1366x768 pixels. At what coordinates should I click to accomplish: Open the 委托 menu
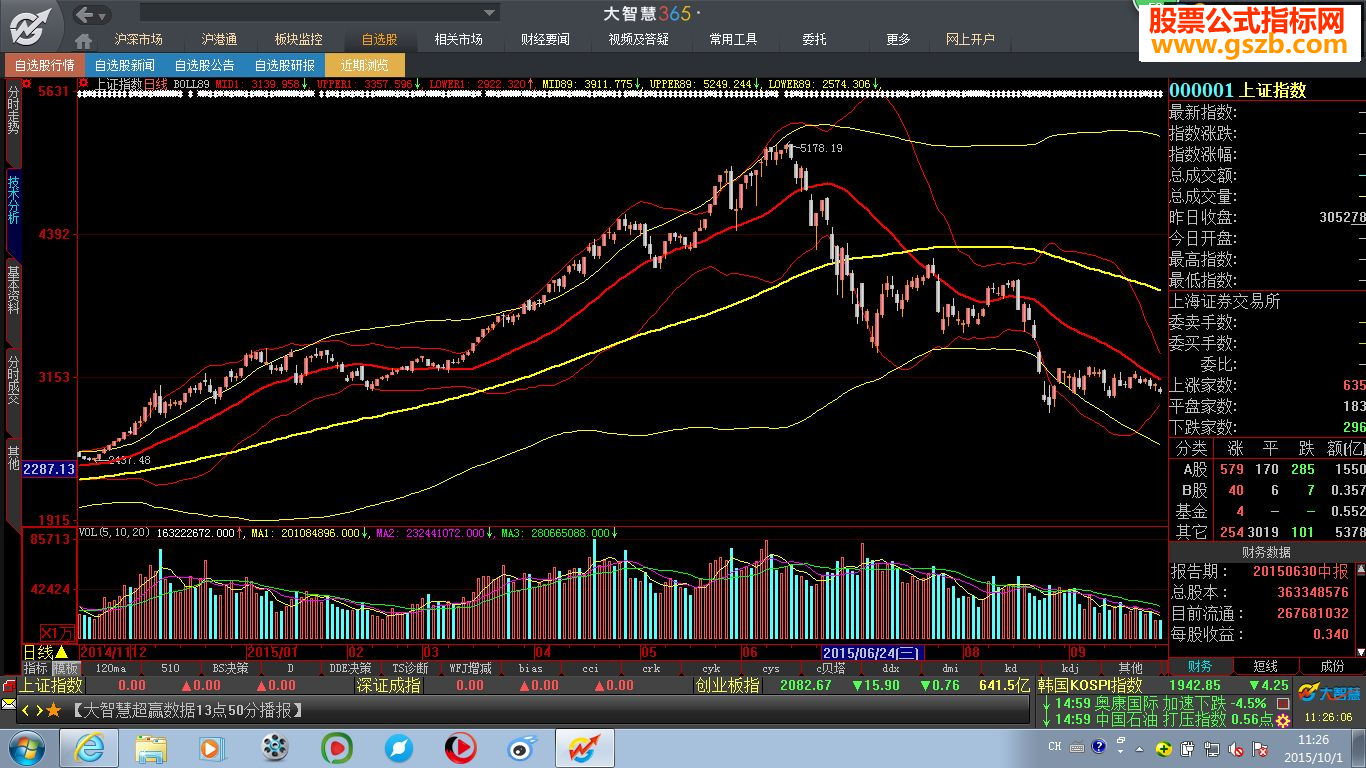click(814, 39)
